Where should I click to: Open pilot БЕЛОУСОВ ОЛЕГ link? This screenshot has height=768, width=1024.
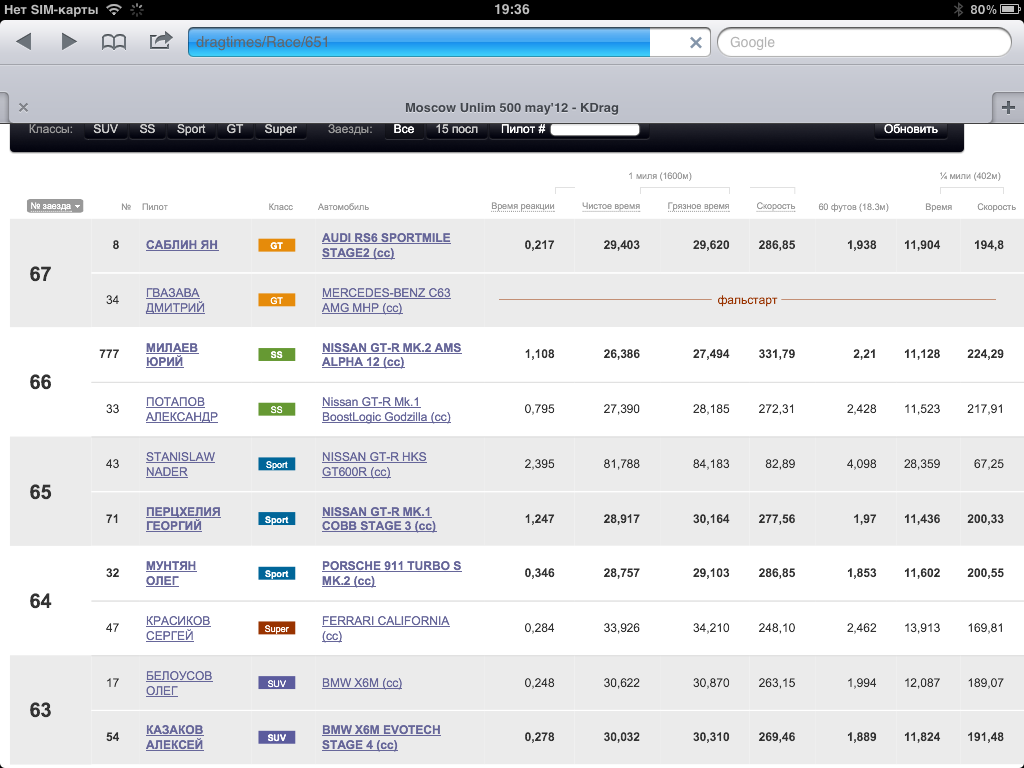click(179, 683)
